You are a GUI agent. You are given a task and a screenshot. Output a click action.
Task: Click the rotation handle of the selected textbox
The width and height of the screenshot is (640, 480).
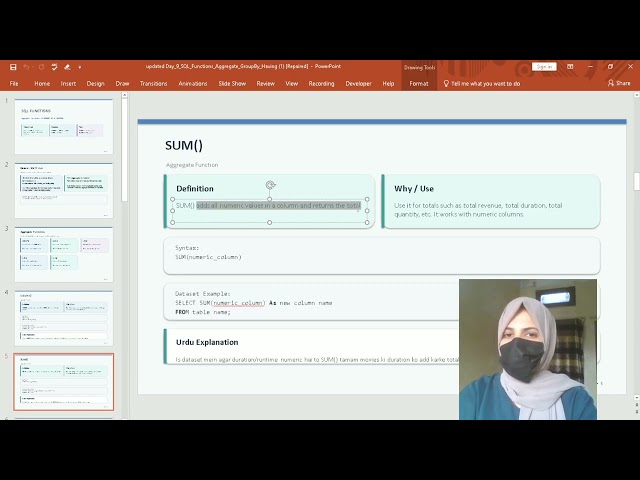270,186
